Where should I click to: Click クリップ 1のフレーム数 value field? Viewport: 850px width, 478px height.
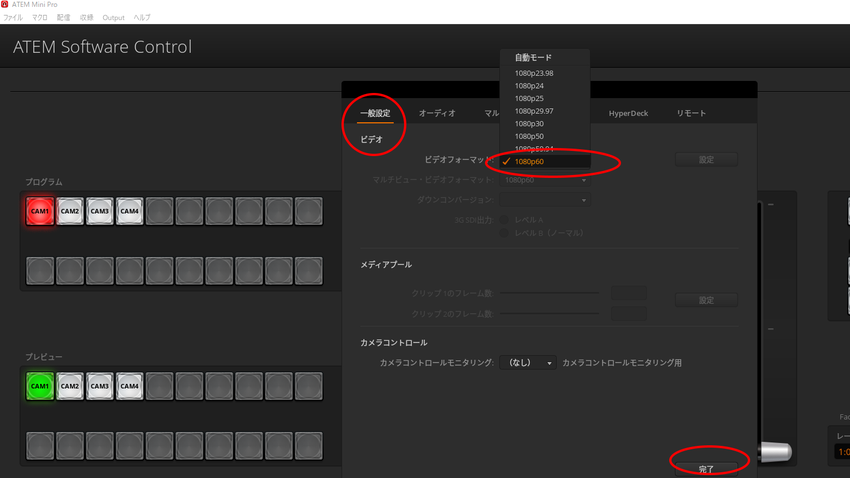click(628, 293)
